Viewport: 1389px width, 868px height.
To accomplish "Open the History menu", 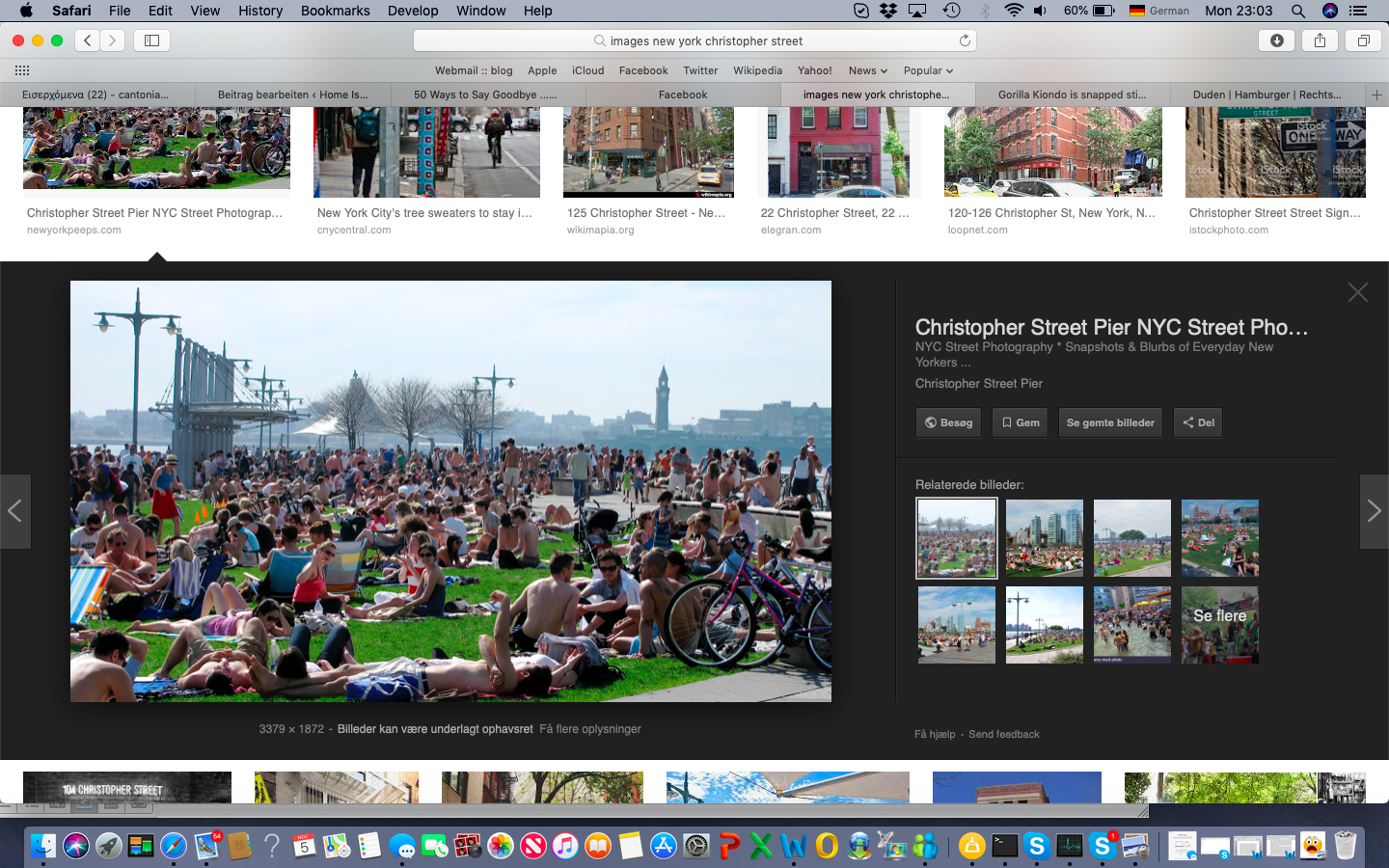I will click(260, 11).
